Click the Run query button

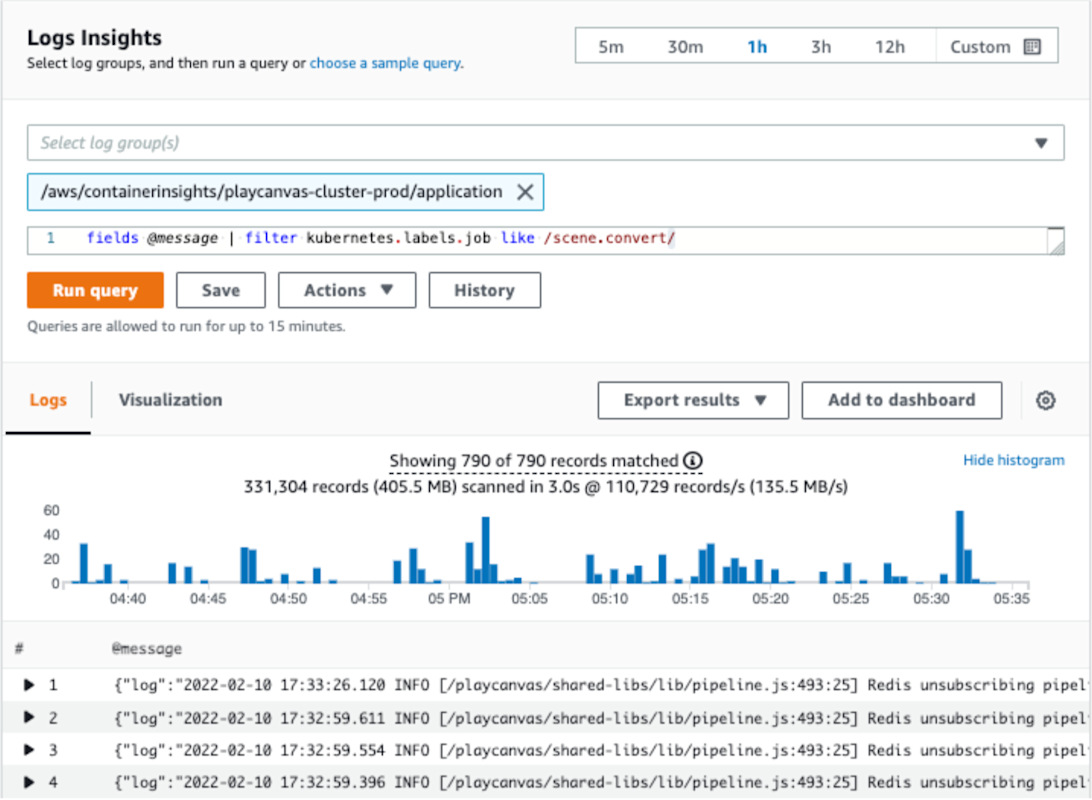[95, 290]
